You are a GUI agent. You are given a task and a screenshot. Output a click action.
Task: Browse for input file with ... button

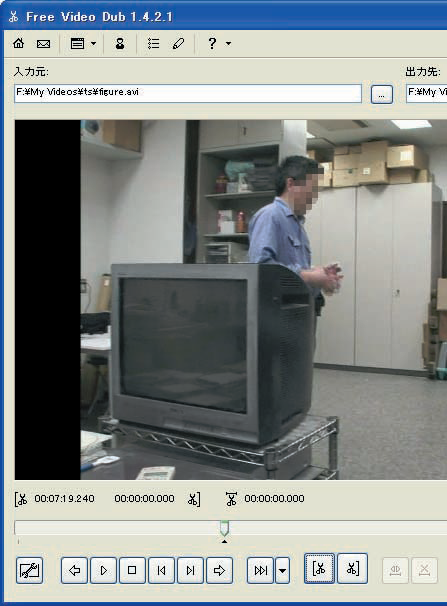click(382, 94)
